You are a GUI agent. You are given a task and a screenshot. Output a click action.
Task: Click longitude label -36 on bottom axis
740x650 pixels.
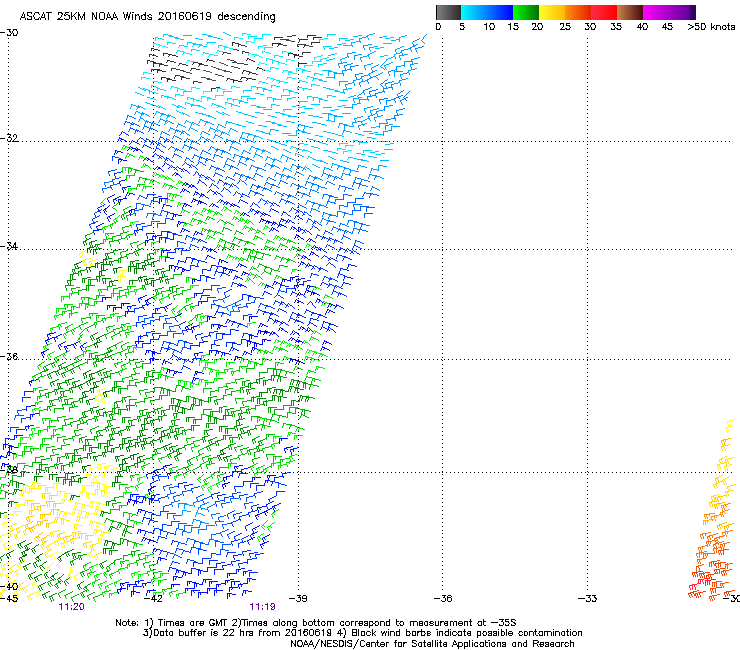[x=443, y=599]
